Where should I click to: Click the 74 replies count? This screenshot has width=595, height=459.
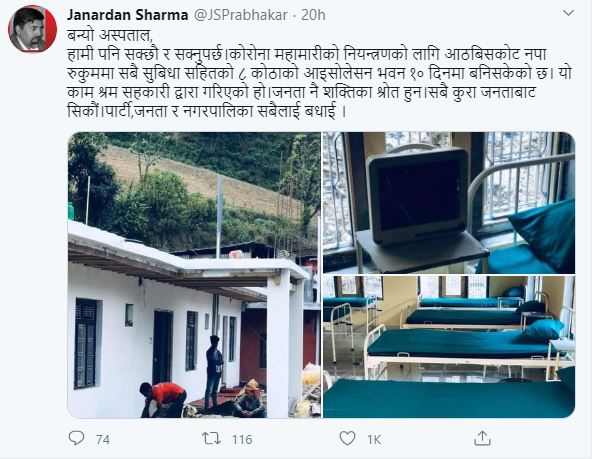pos(103,440)
